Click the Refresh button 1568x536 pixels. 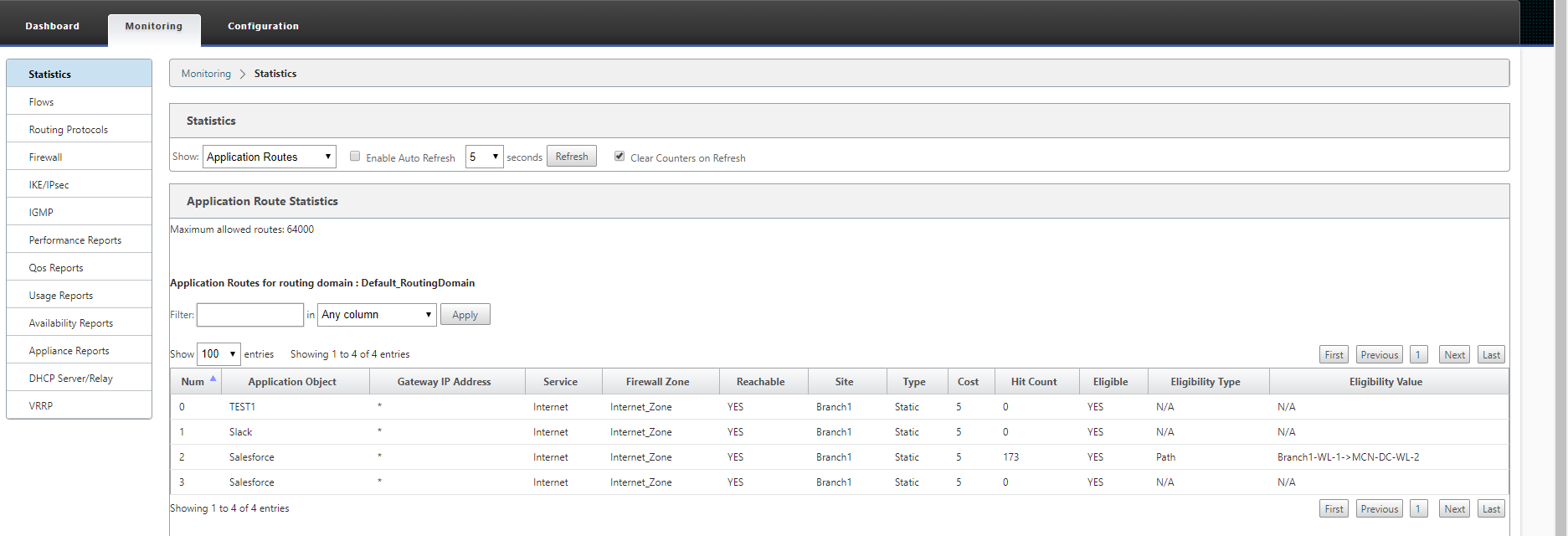pos(572,157)
